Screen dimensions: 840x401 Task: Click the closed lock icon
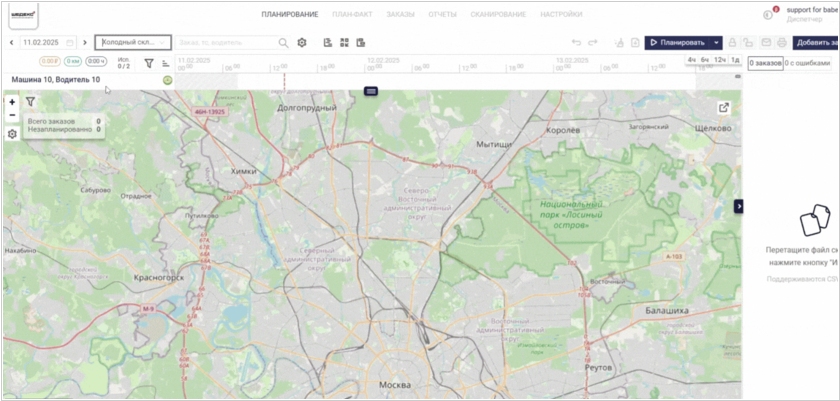pos(732,43)
